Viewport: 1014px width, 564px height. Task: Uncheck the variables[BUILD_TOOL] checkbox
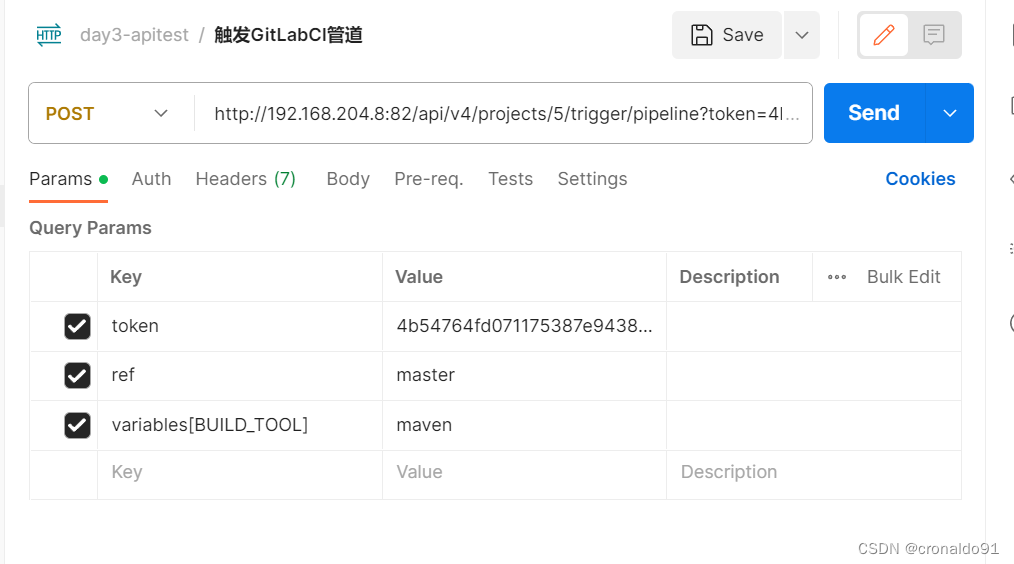(78, 426)
